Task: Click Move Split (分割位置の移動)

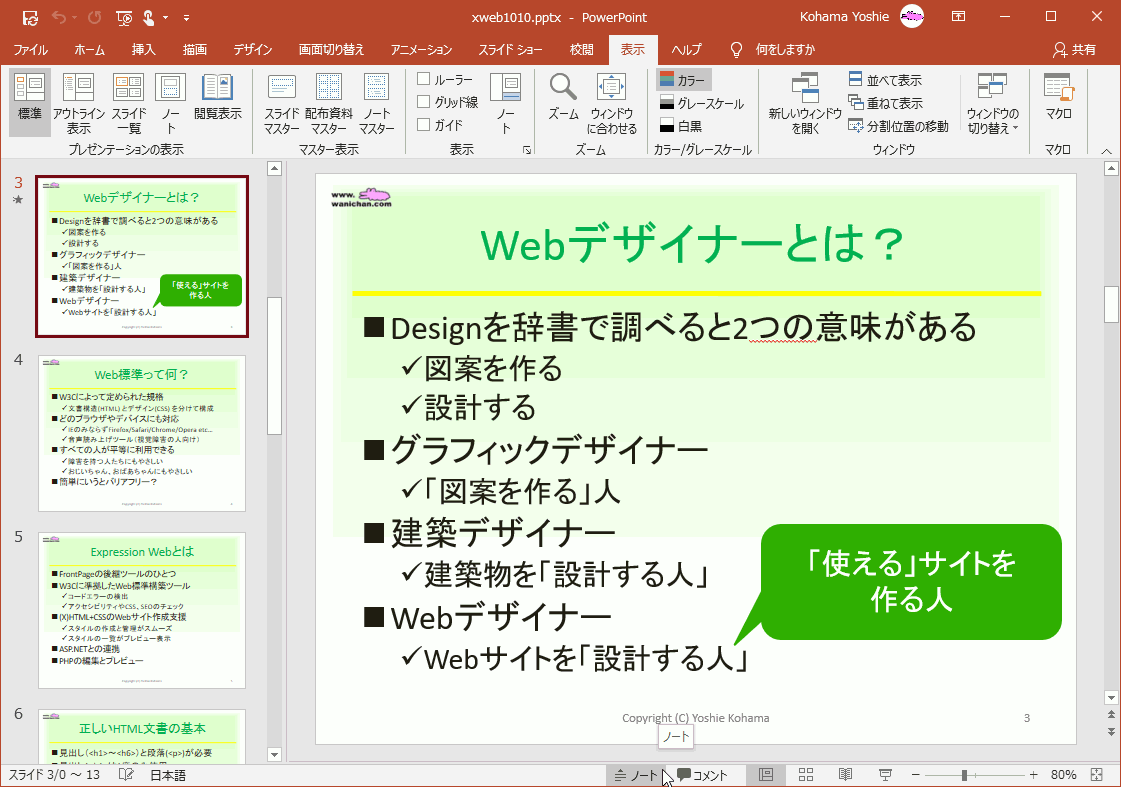Action: [x=898, y=126]
